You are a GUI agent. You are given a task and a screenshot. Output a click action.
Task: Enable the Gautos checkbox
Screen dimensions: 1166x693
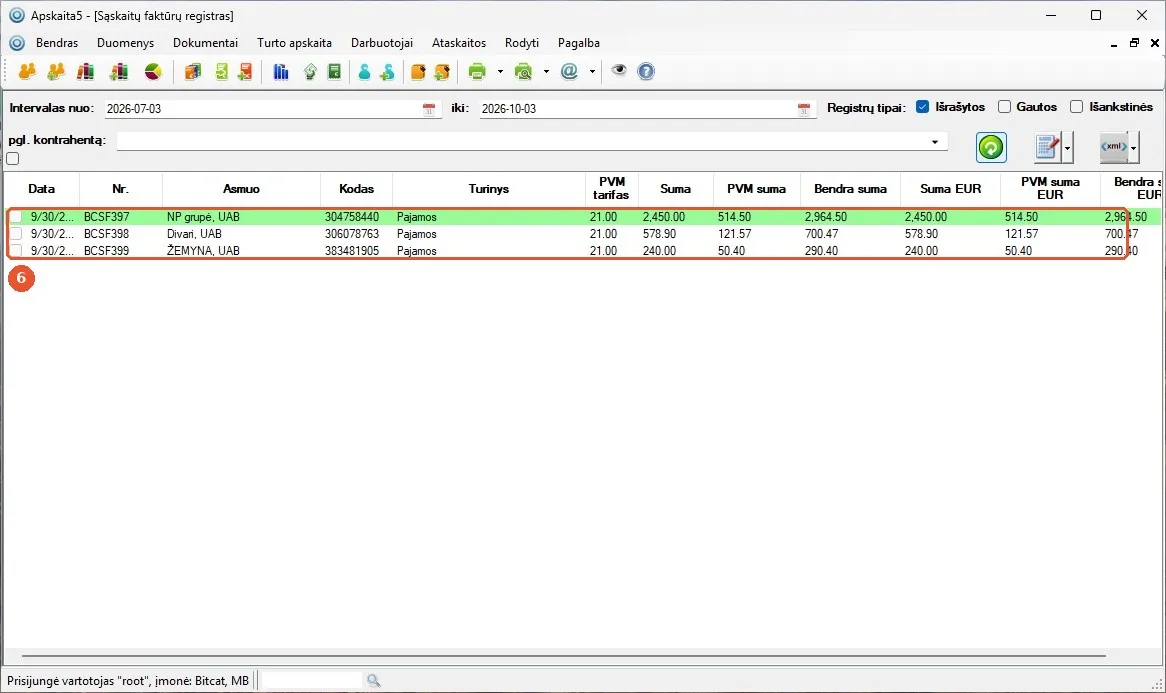click(1005, 107)
